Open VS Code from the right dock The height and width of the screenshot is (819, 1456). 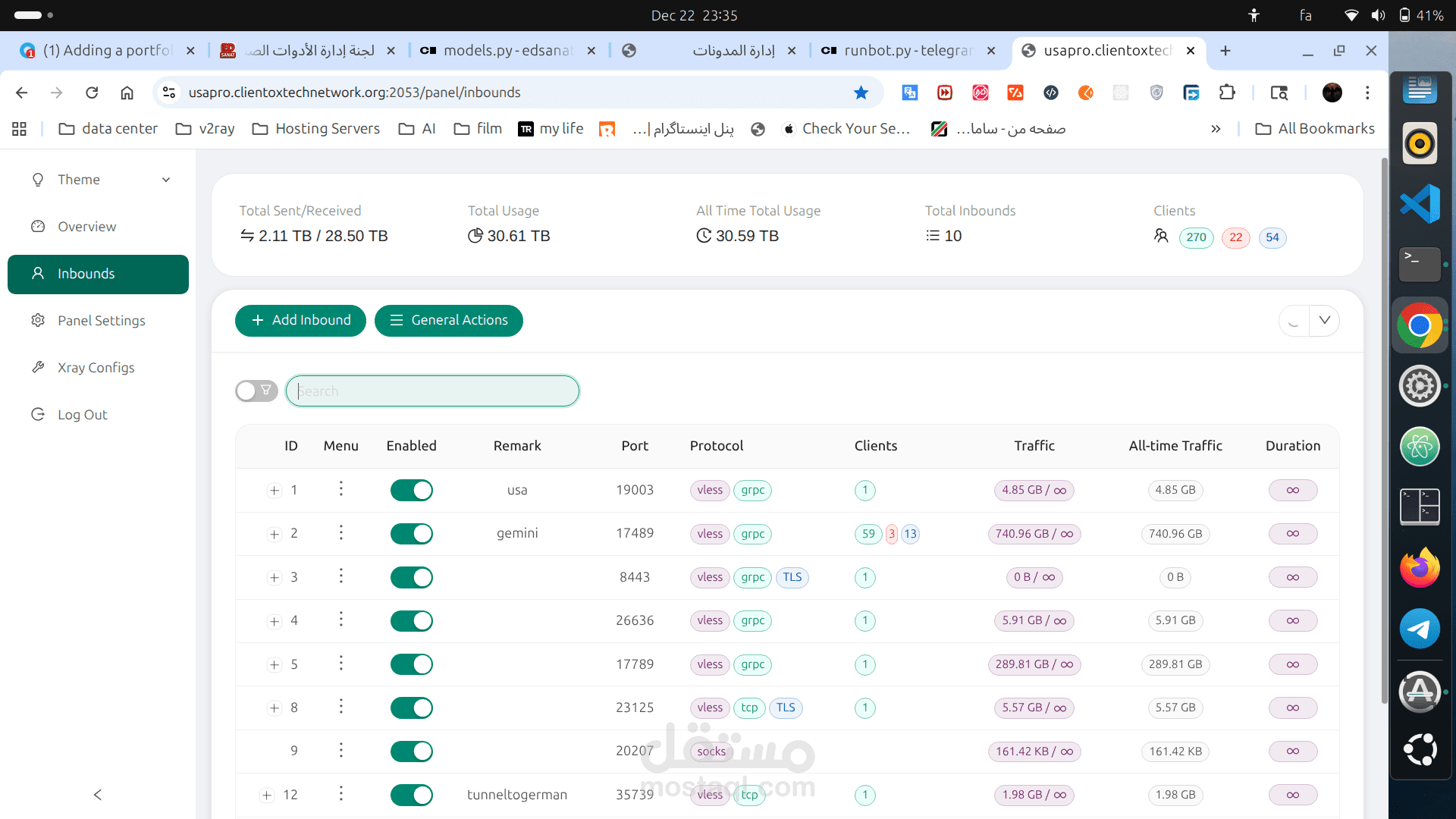coord(1420,203)
